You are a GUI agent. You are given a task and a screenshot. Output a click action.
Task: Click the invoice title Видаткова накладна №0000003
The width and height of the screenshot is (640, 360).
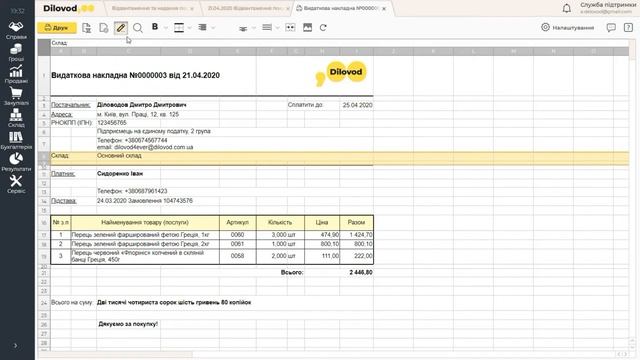136,76
